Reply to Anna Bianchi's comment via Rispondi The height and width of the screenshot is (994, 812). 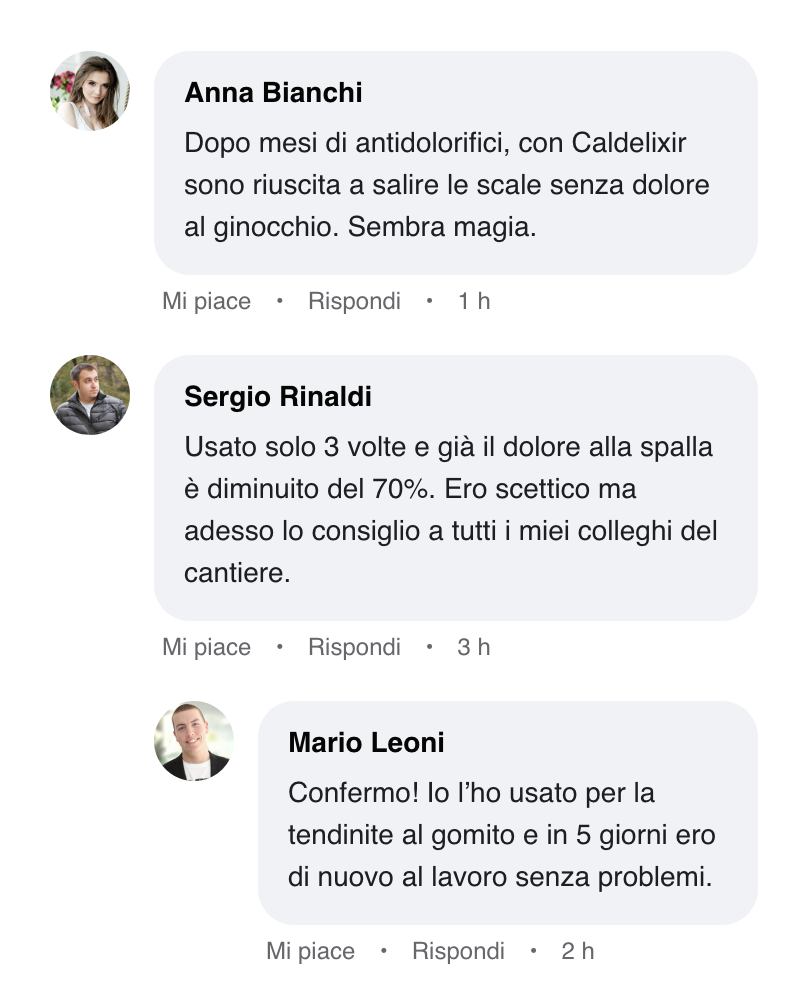(x=354, y=301)
